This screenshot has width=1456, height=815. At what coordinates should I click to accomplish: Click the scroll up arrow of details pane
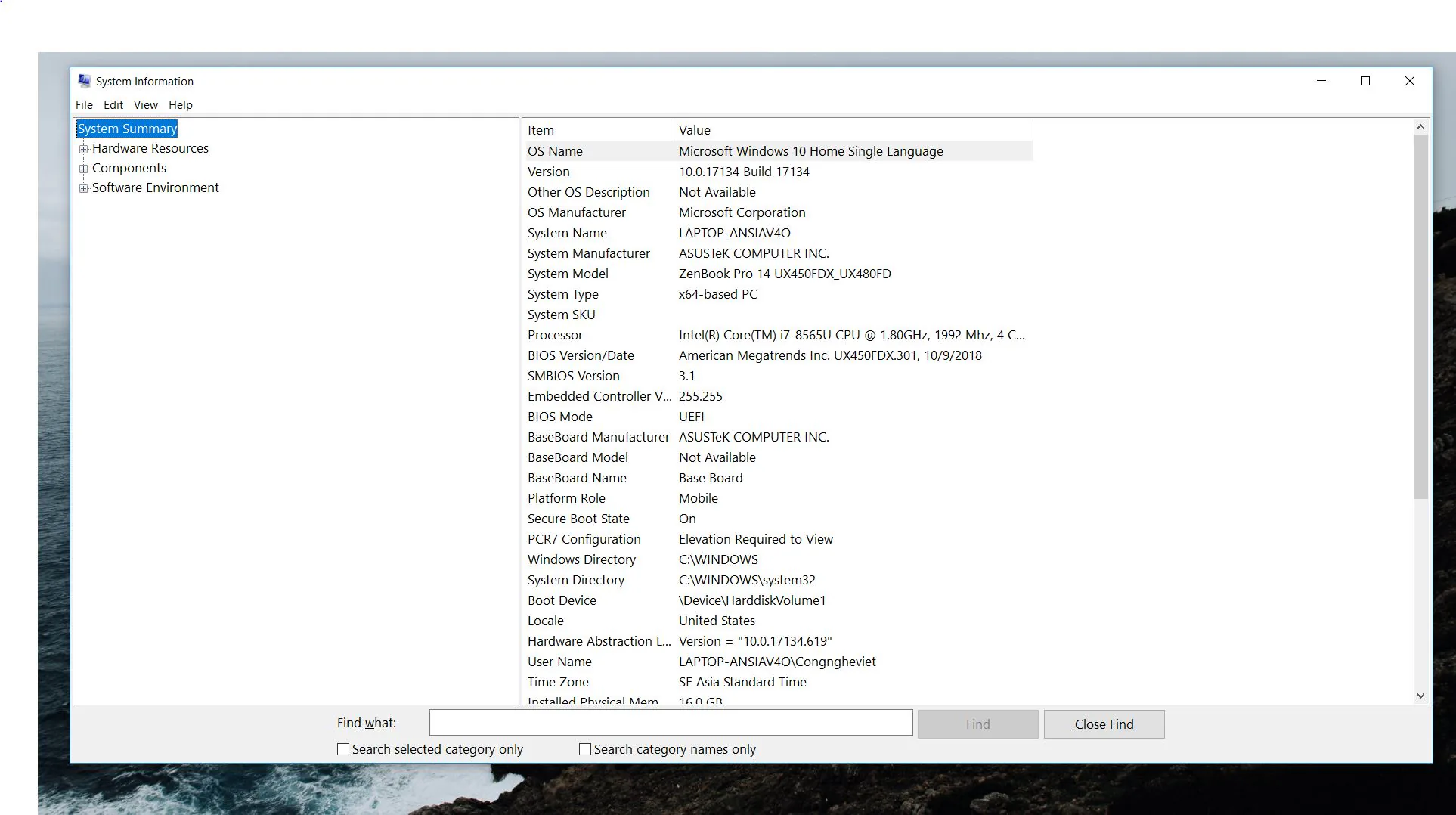tap(1420, 127)
